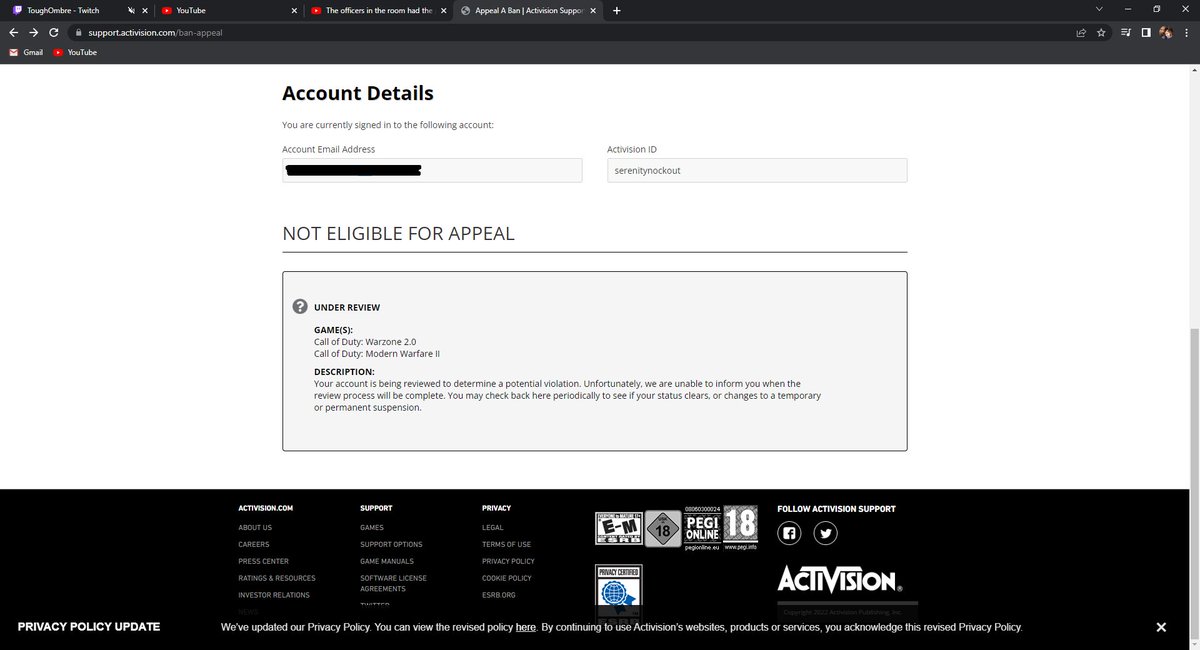Unmute the ToughOmbre Twitch tab audio icon

click(x=131, y=10)
